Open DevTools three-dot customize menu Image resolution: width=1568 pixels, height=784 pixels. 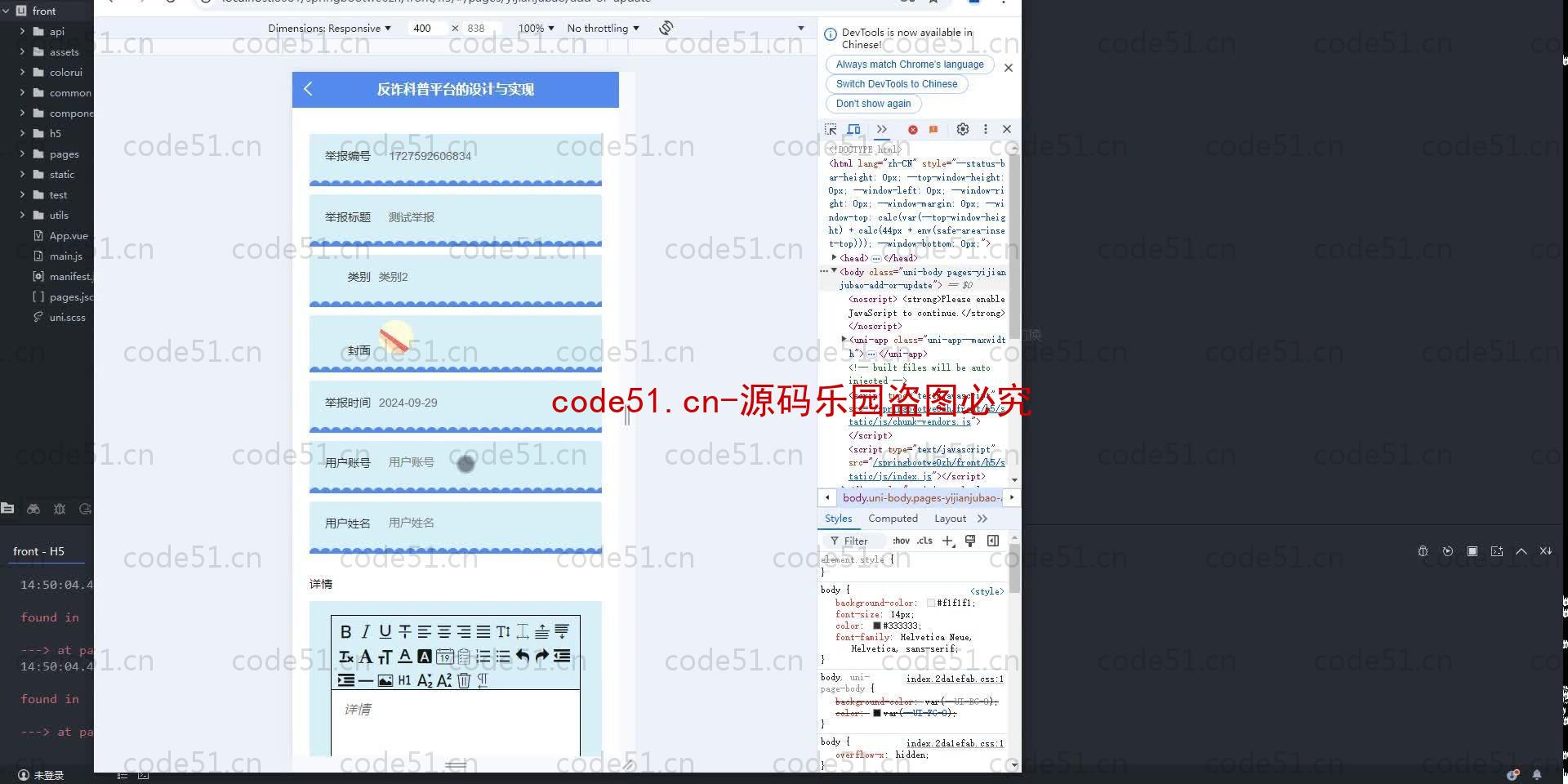click(x=986, y=129)
